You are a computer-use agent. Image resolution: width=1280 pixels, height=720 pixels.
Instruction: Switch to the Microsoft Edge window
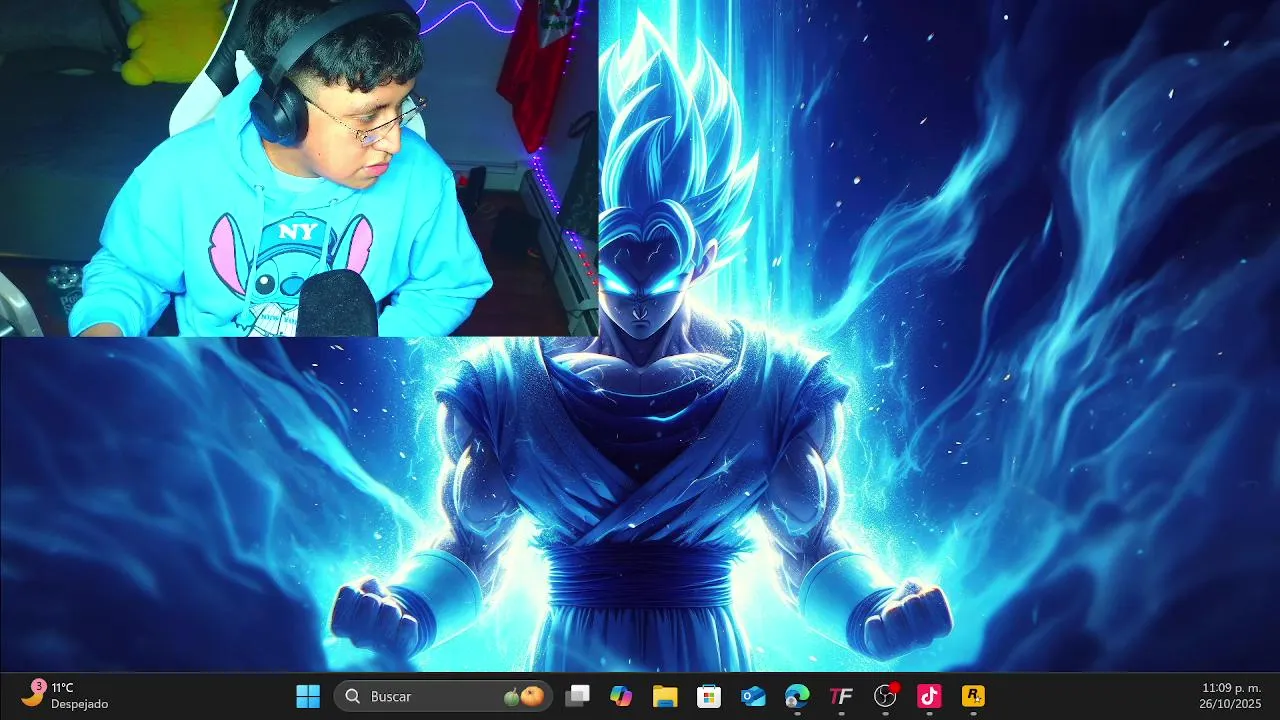[x=797, y=696]
